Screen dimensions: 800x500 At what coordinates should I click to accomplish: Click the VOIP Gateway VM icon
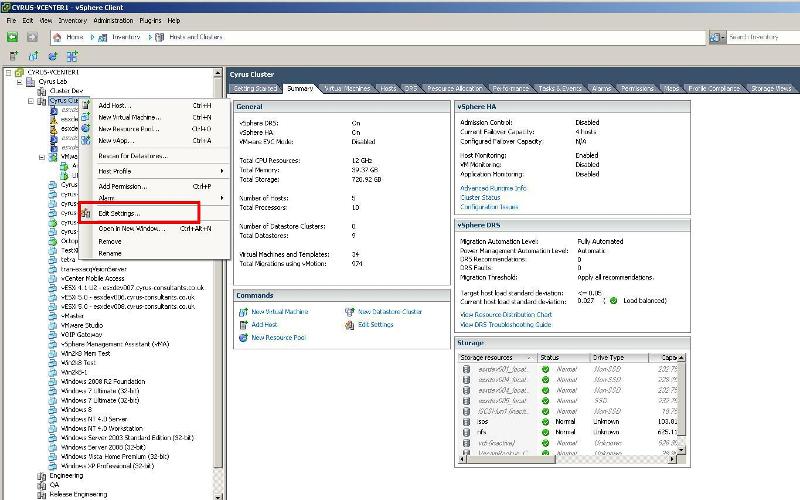53,335
